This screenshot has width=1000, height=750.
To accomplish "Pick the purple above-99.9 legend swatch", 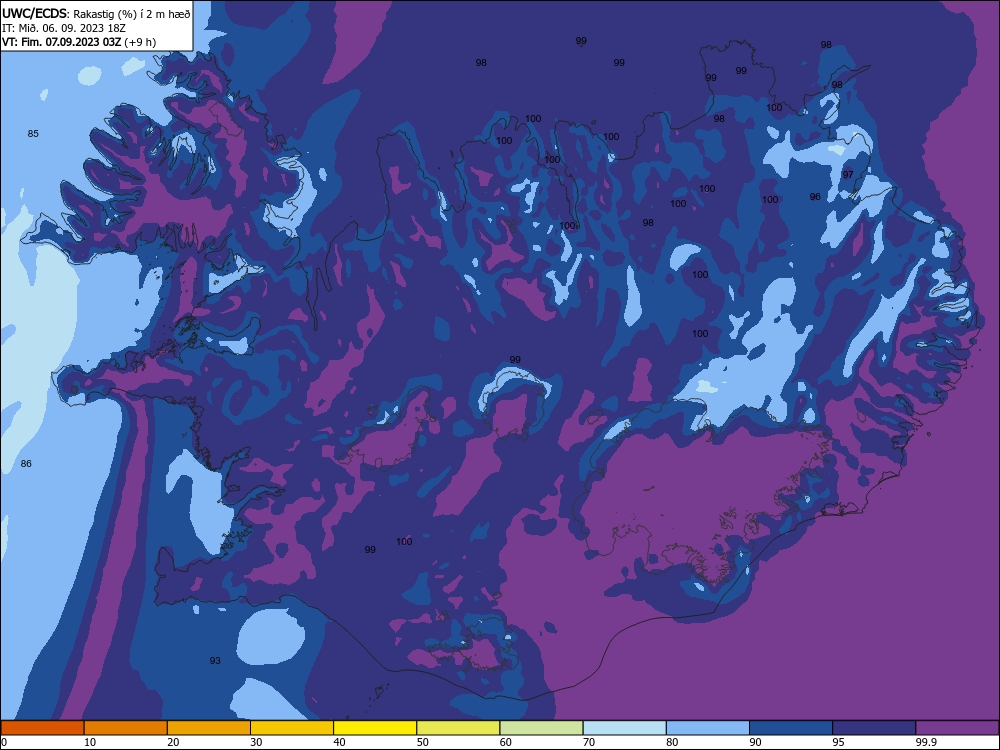I will (957, 728).
